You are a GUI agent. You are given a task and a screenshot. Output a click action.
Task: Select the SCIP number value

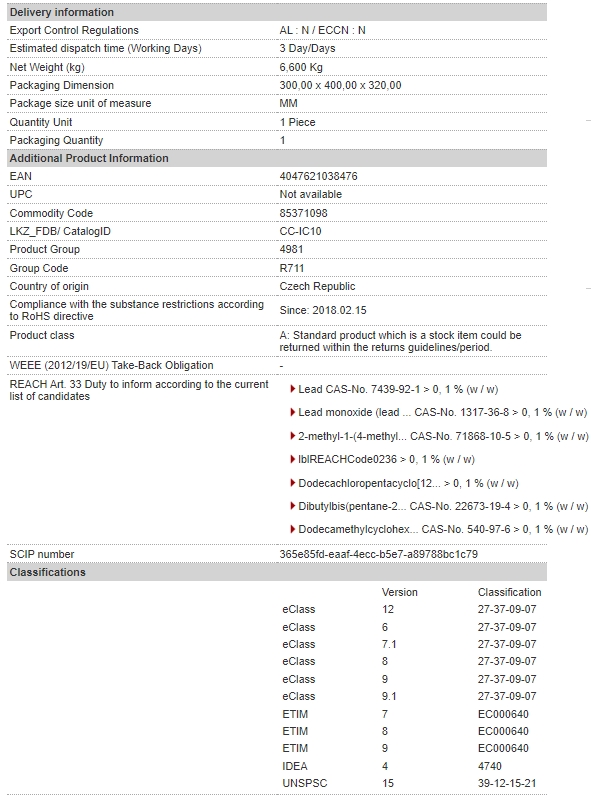coord(378,554)
